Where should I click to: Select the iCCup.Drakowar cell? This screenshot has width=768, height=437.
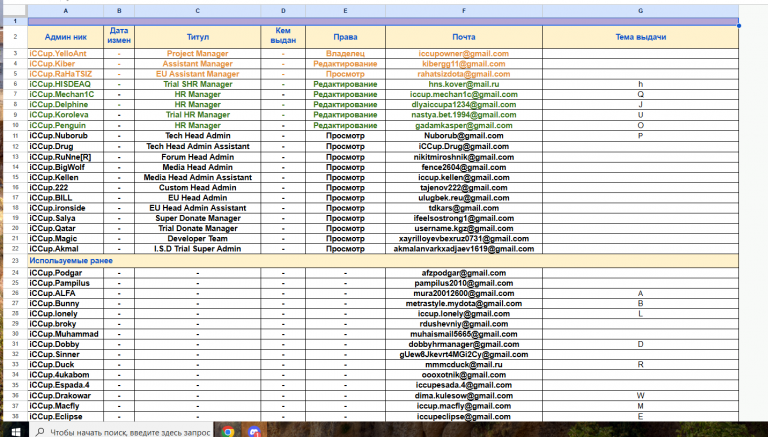coord(66,395)
